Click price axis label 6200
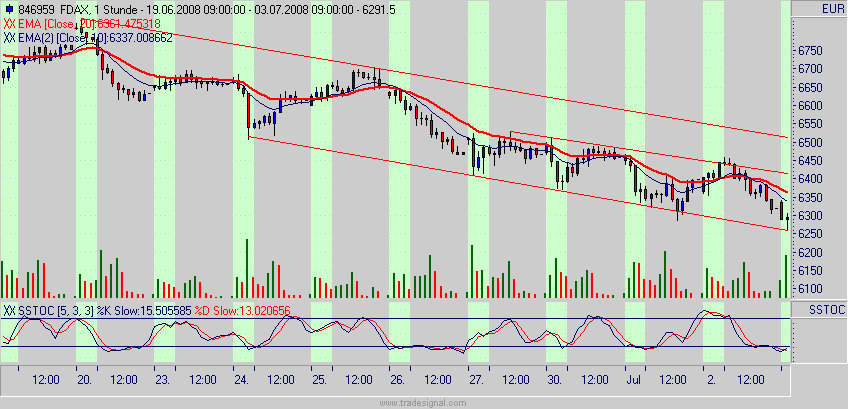The image size is (848, 409). (810, 253)
